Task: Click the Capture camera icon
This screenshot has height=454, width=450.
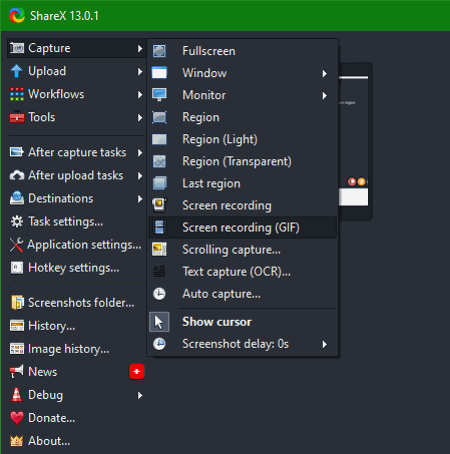Action: coord(17,48)
